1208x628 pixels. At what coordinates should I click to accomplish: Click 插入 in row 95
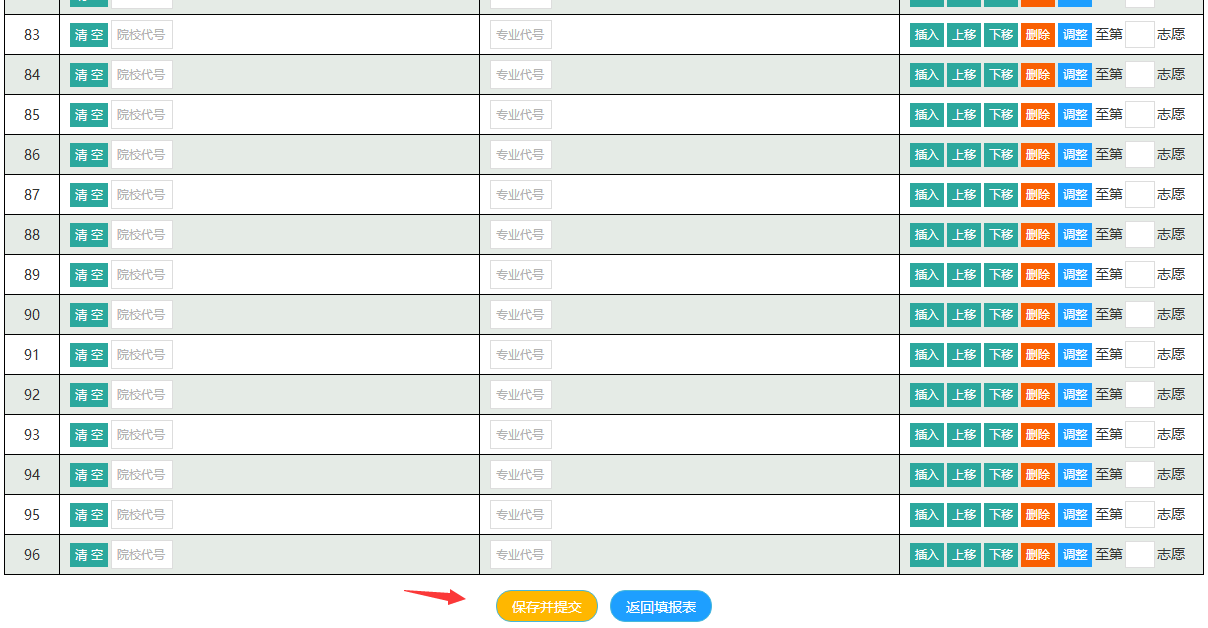[x=927, y=515]
